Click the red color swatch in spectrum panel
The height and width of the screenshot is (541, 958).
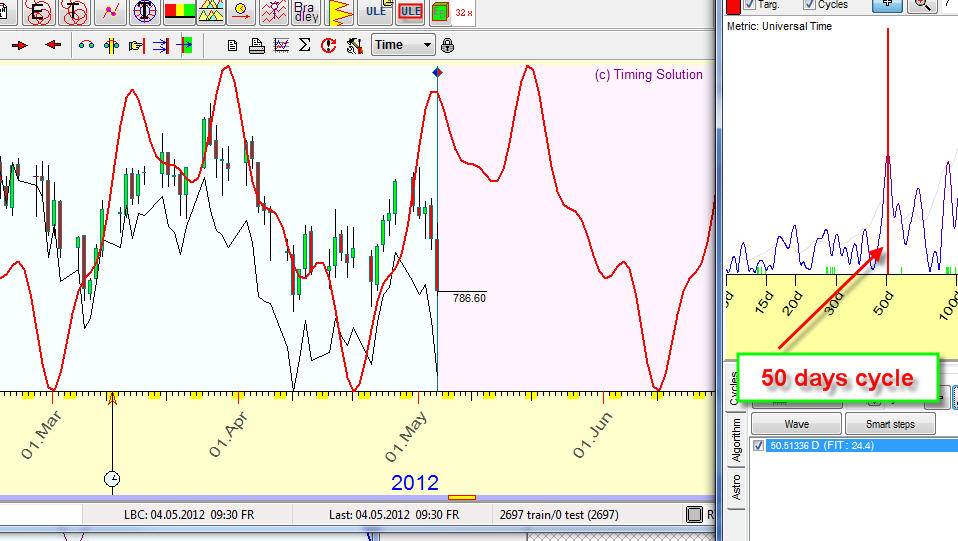733,6
